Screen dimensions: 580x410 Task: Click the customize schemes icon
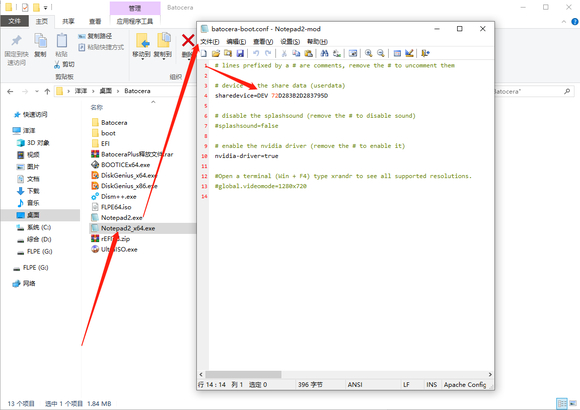(x=409, y=54)
